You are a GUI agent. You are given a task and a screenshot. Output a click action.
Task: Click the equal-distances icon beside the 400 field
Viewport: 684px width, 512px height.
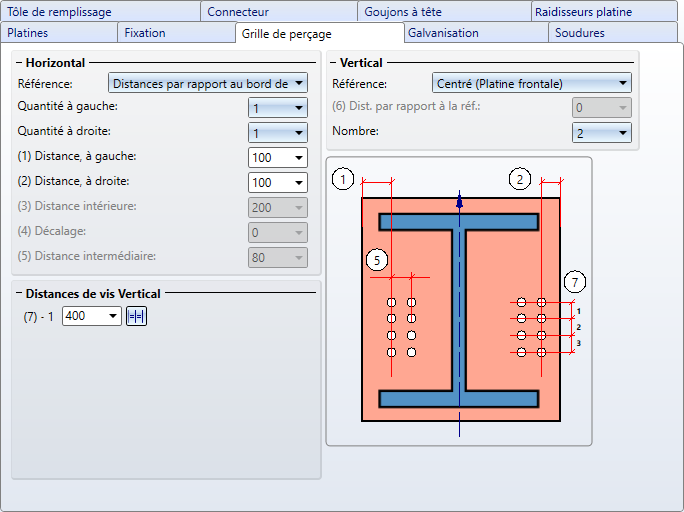(x=136, y=316)
